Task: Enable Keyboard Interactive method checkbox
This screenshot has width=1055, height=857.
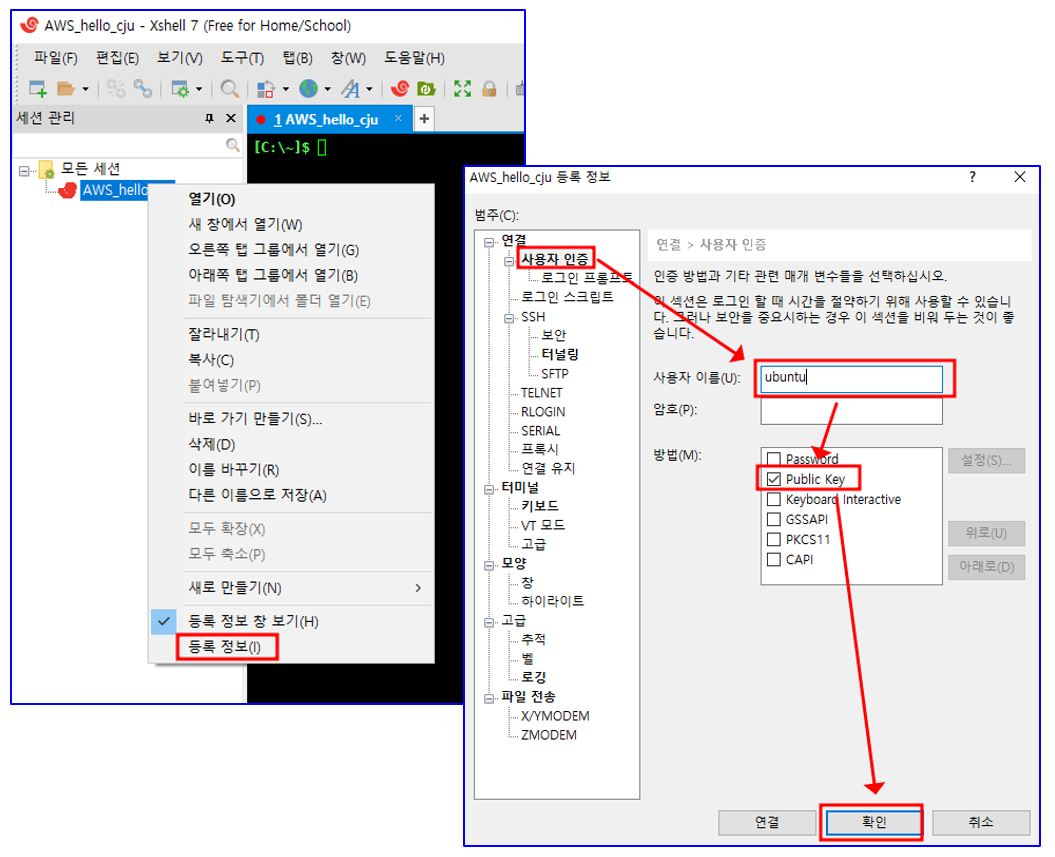Action: click(774, 499)
